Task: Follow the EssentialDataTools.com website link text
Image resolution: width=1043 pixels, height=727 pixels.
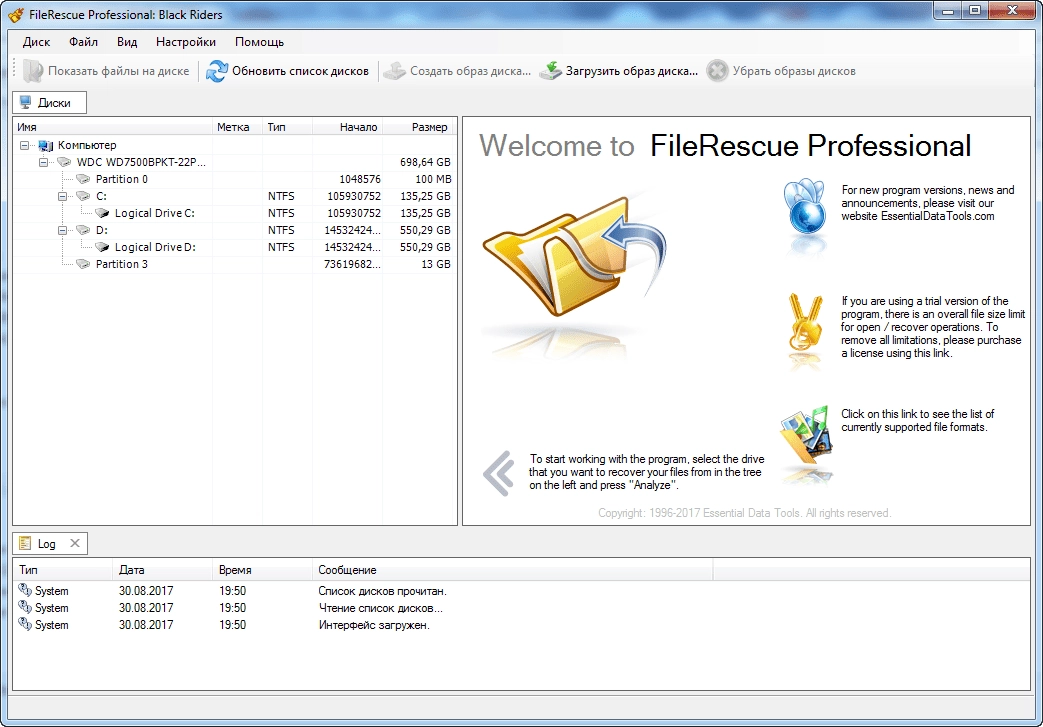Action: point(937,216)
